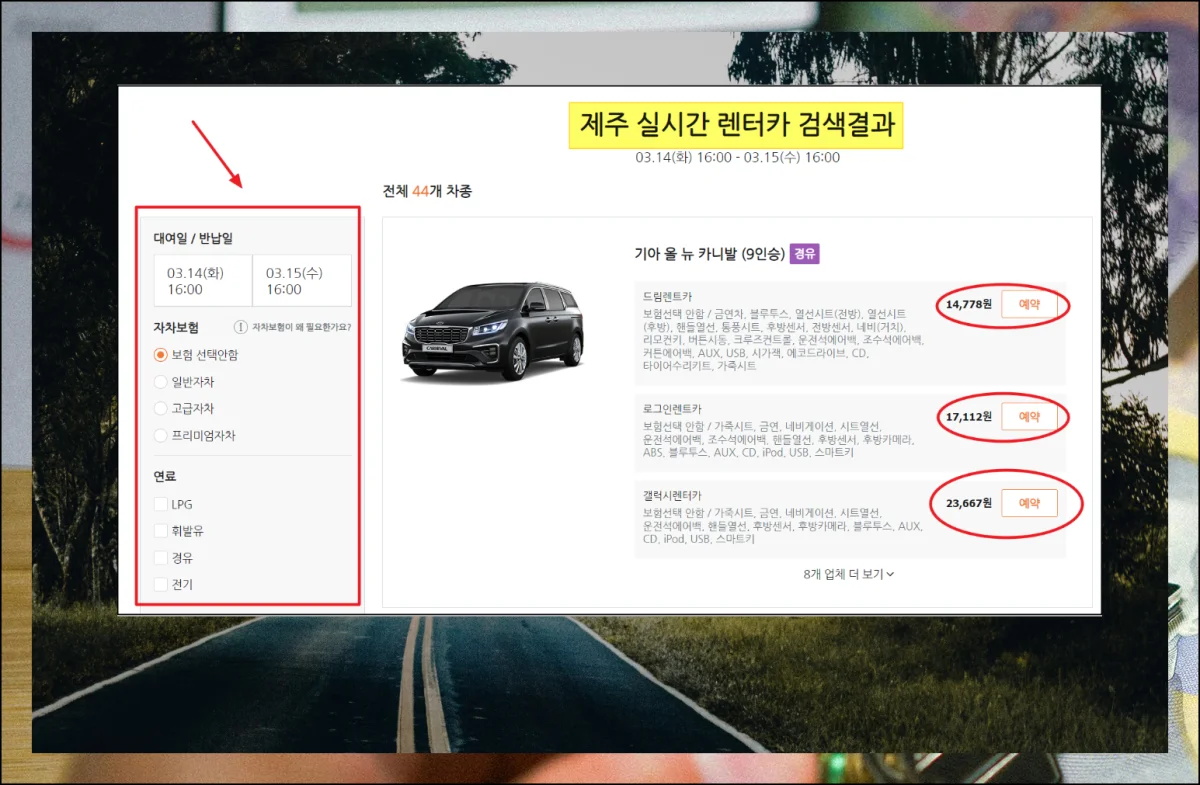The image size is (1200, 785).
Task: Click the 연료 section label
Action: 165,476
